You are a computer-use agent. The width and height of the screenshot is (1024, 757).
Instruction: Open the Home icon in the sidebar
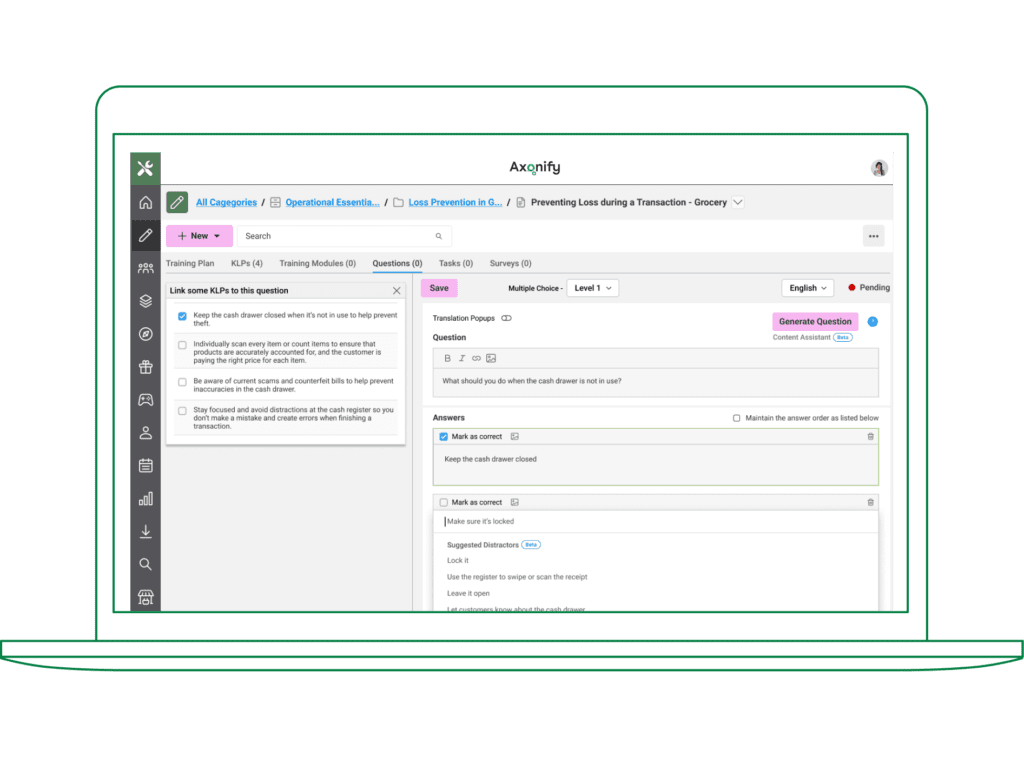pyautogui.click(x=145, y=201)
